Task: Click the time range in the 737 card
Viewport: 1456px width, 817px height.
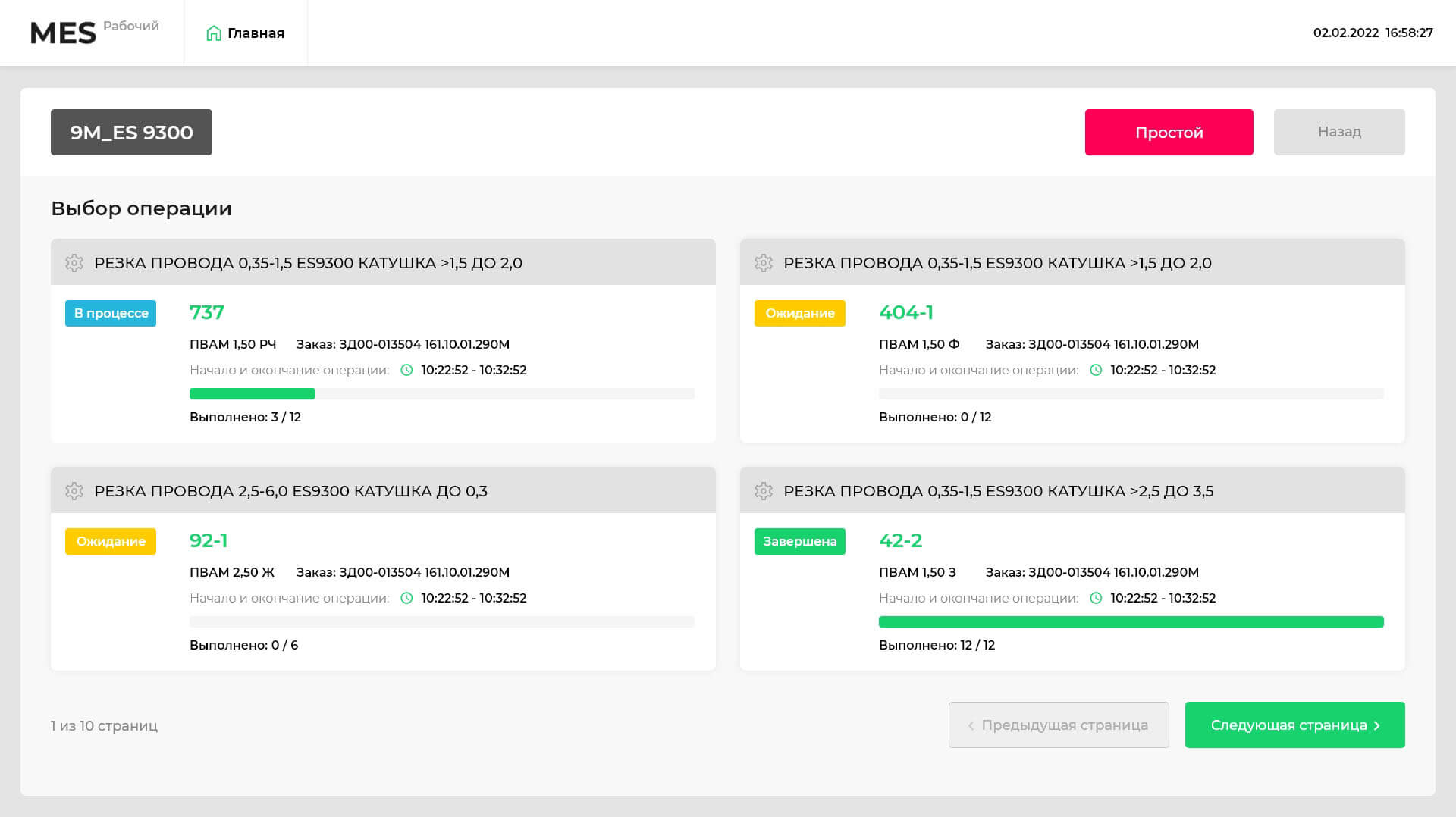Action: pos(474,370)
